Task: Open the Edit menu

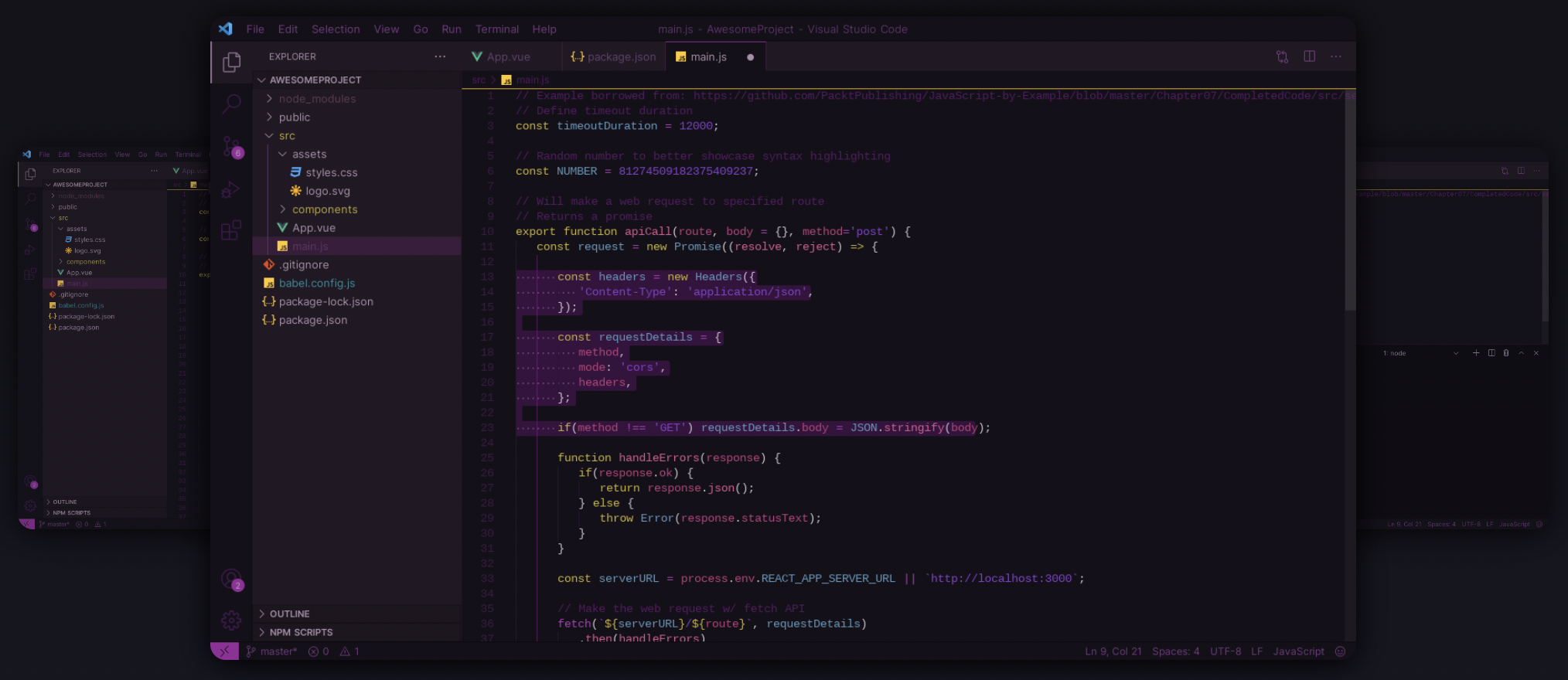Action: [288, 29]
